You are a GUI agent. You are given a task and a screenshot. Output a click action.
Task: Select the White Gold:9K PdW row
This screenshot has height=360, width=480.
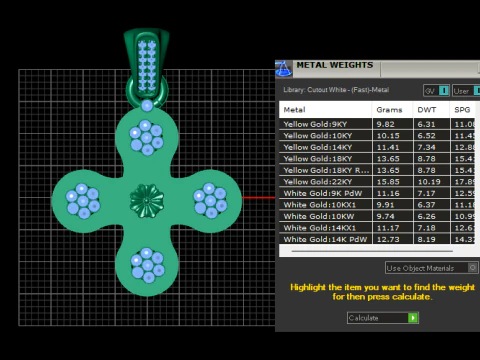(x=377, y=193)
